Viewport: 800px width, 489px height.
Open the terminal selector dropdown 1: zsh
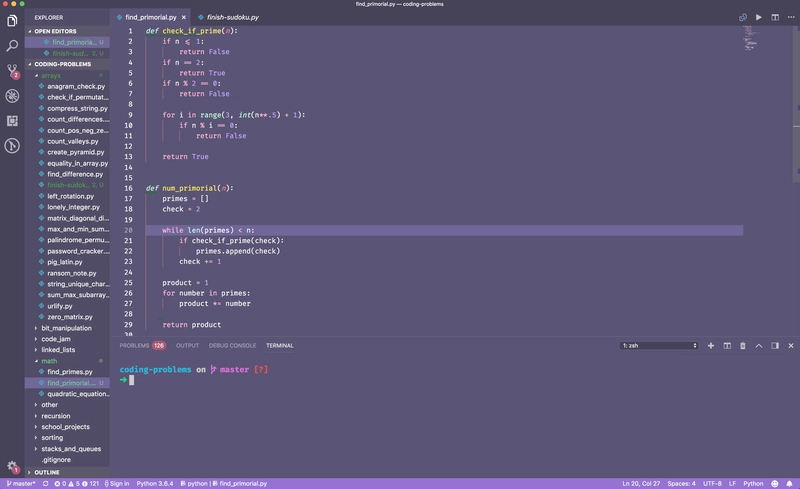click(x=659, y=346)
